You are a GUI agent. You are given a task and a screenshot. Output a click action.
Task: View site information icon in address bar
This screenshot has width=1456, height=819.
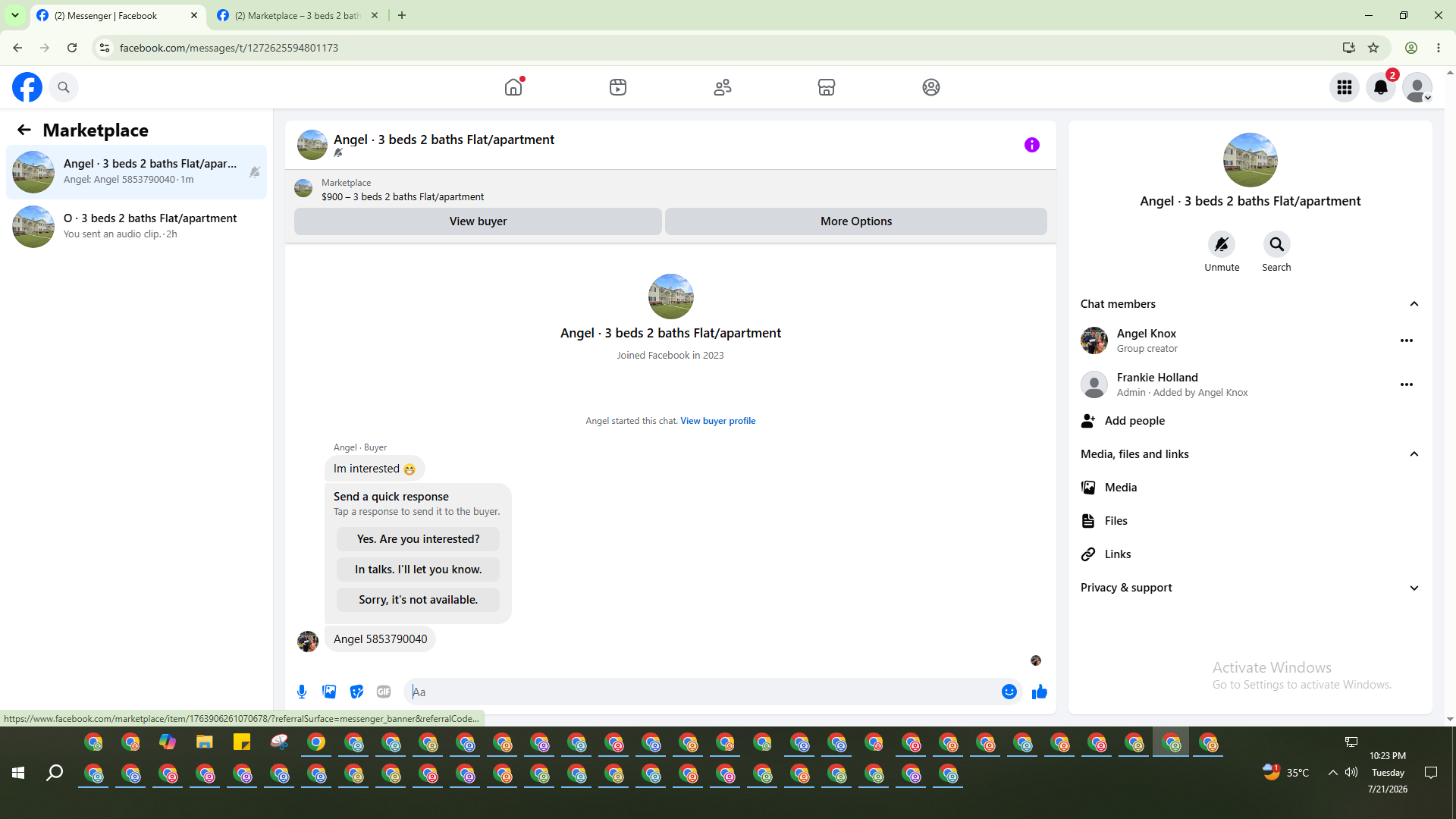[x=105, y=48]
